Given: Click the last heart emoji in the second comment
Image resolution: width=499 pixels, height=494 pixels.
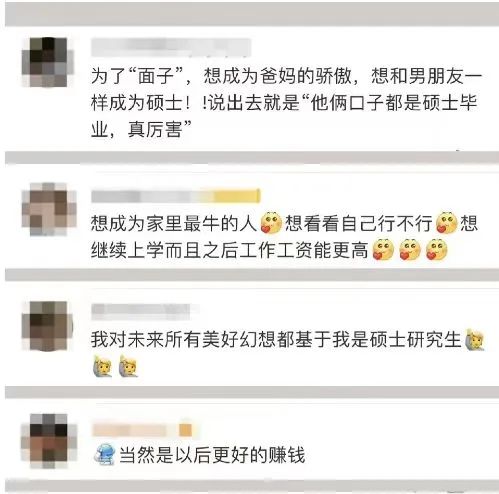Looking at the screenshot, I should [x=436, y=250].
